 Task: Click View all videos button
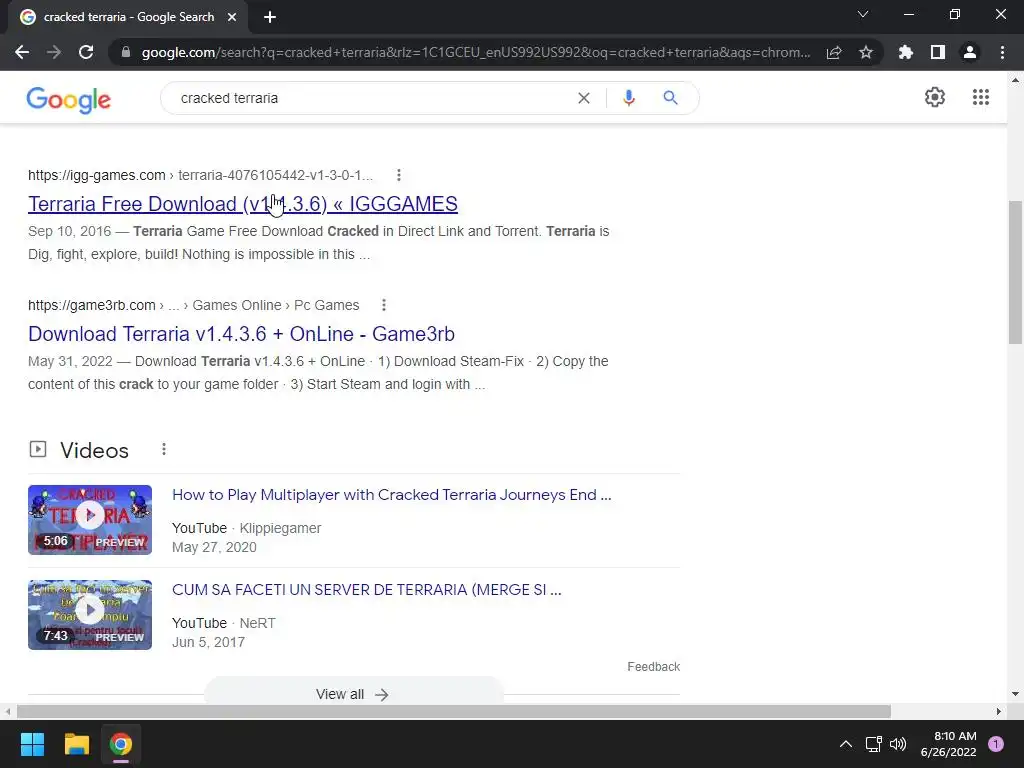click(353, 692)
